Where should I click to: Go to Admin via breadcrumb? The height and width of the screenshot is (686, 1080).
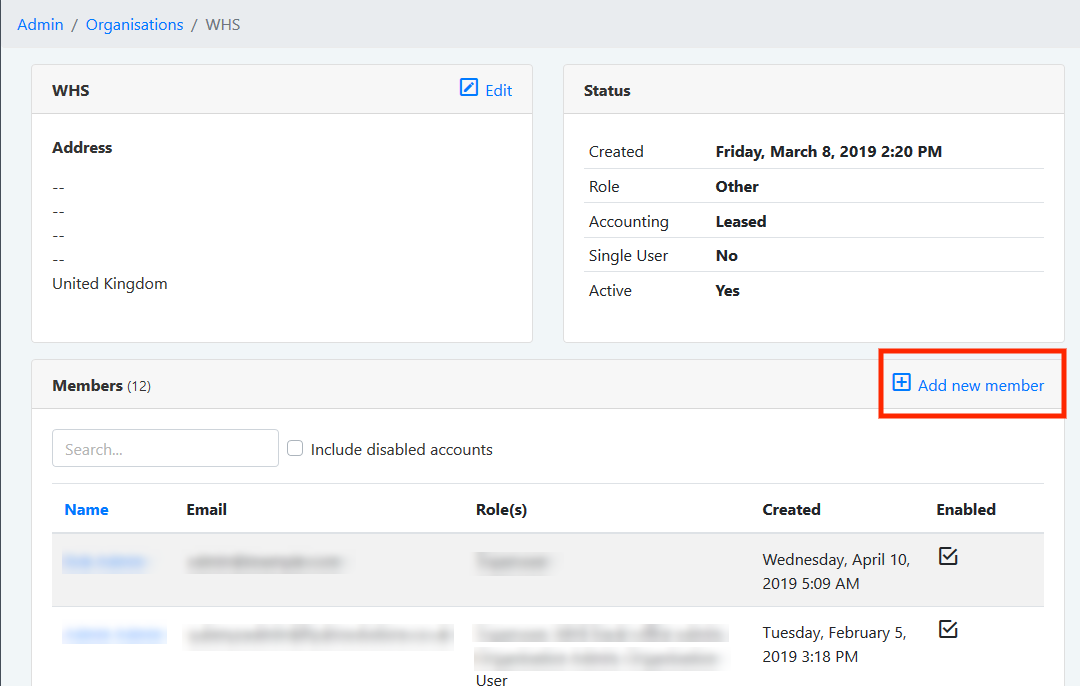click(x=40, y=24)
